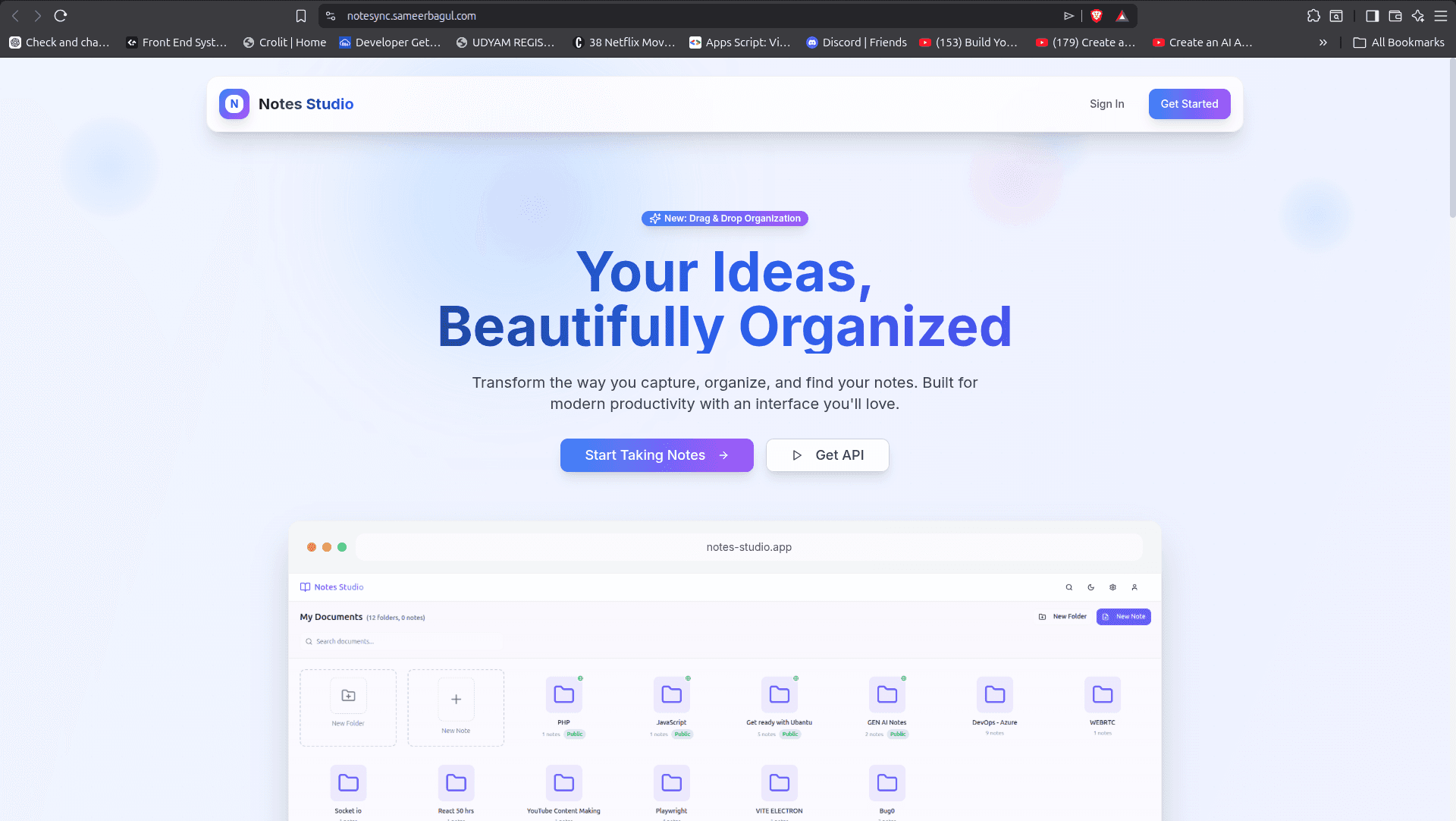Reload the page with the refresh icon
Viewport: 1456px width, 821px height.
click(x=61, y=15)
